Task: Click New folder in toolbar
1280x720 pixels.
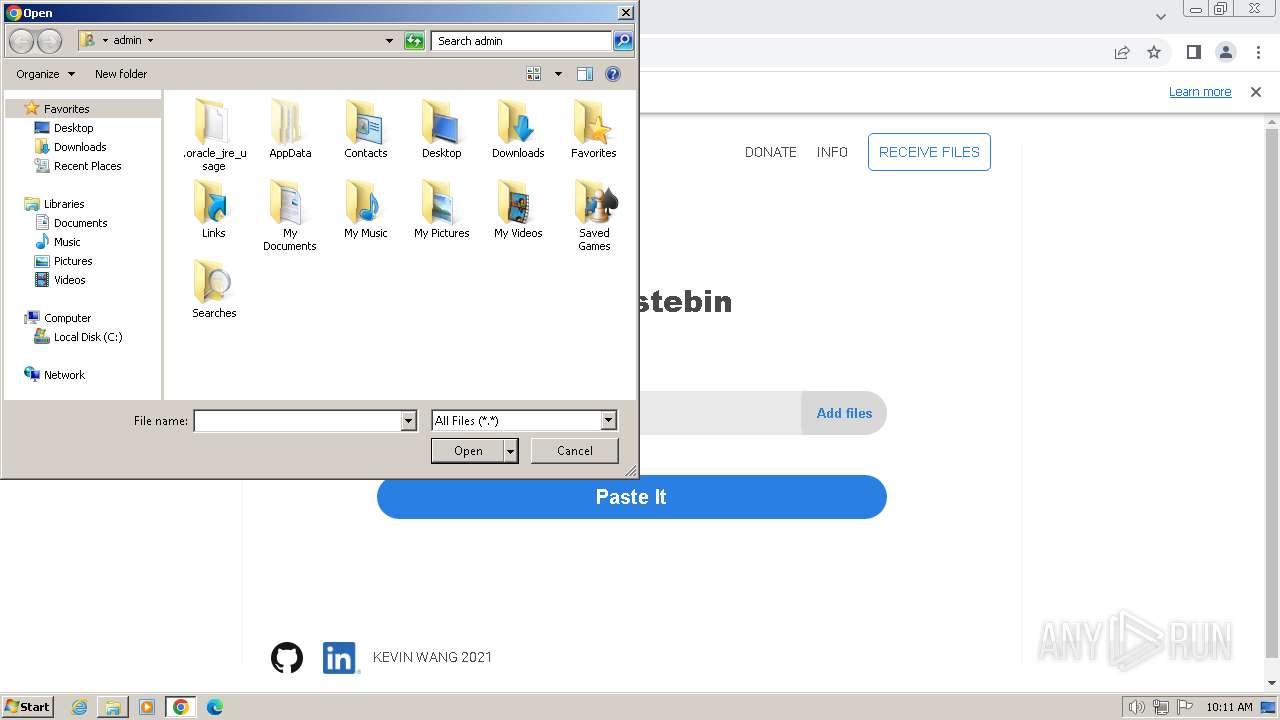Action: coord(121,74)
